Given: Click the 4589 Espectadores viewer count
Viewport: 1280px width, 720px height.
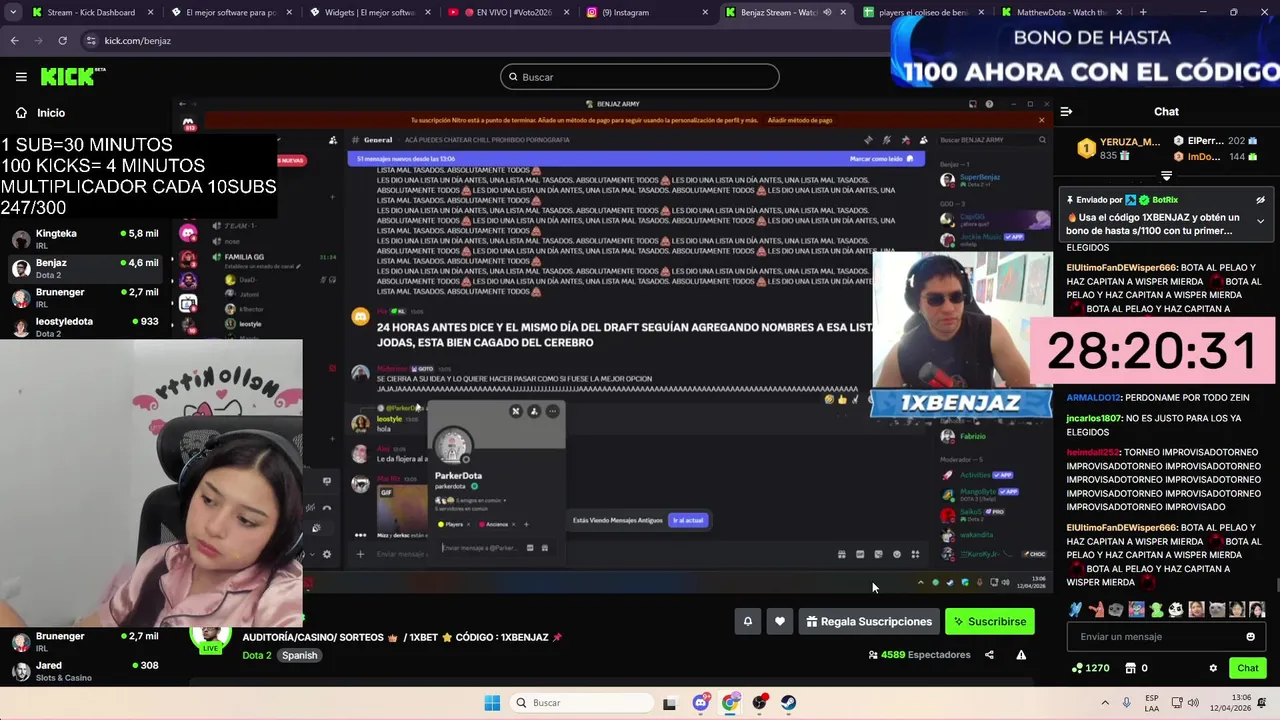Looking at the screenshot, I should [919, 655].
